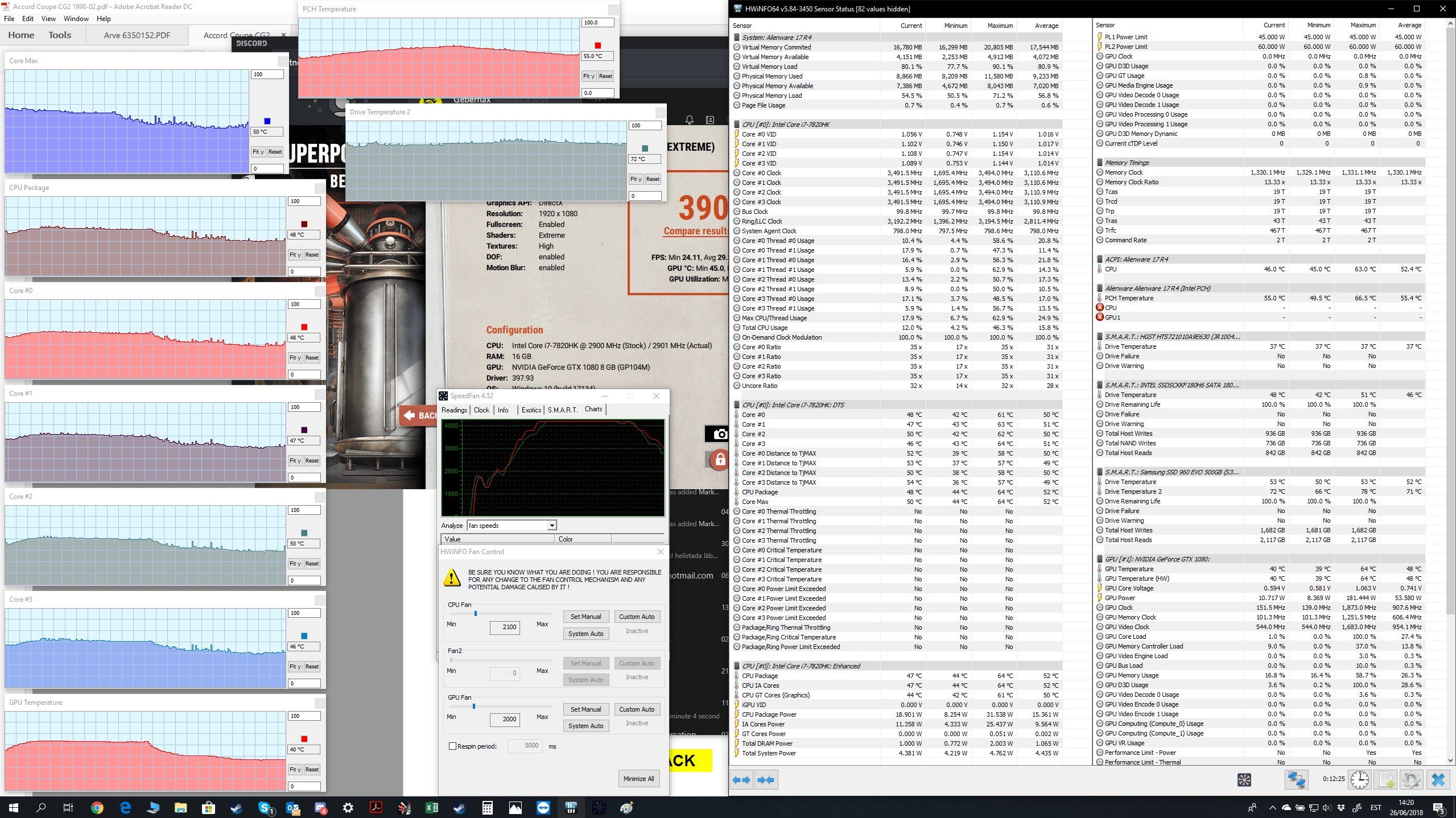Select GPU Core Voltage sensor row
Screen dimensions: 1456x818
[1260, 588]
